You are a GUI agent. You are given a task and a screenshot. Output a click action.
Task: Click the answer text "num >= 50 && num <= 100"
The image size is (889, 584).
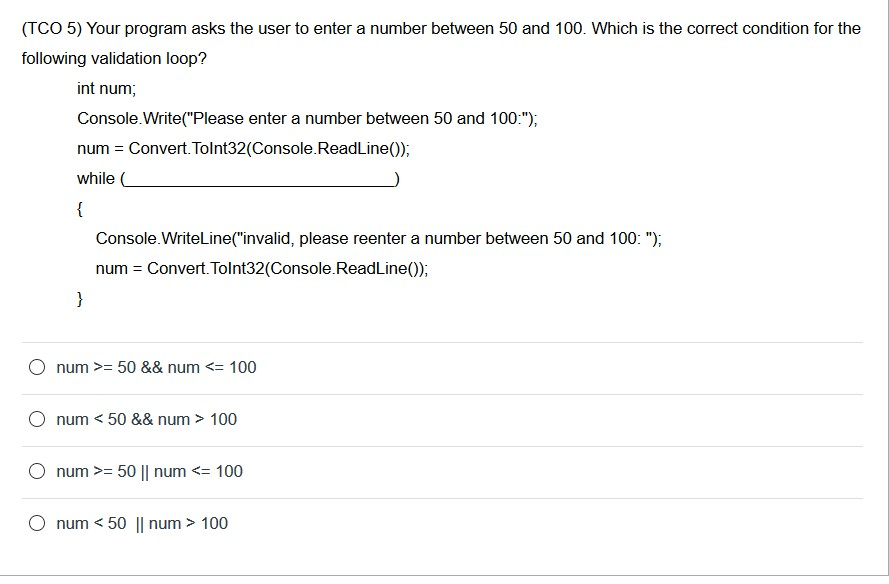(156, 367)
